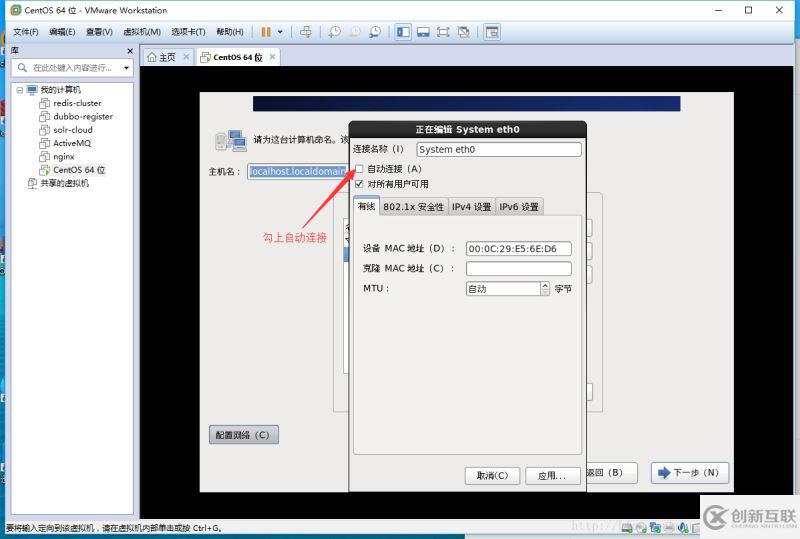Pause the virtual machine from the toolbar

click(266, 32)
